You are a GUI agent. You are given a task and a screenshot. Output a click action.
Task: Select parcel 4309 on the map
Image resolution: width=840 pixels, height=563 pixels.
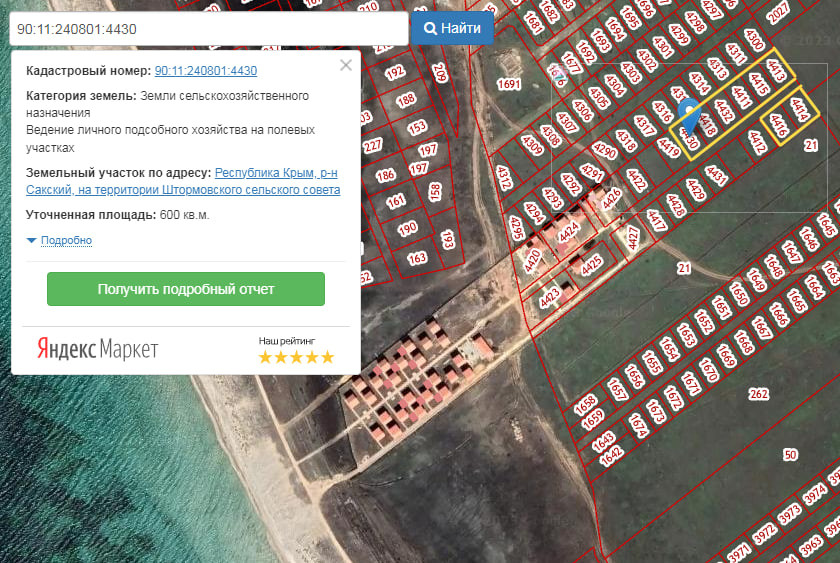532,145
